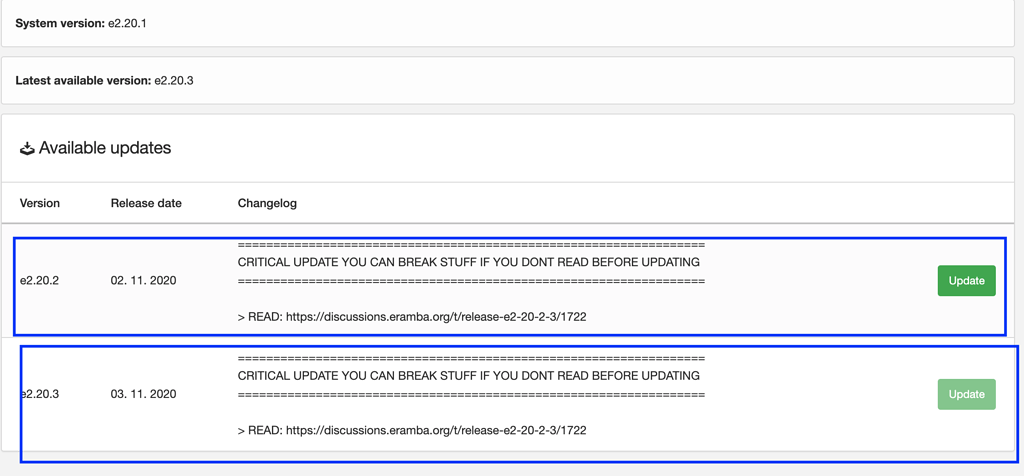Select the e2.20.2 version cell

coord(40,281)
